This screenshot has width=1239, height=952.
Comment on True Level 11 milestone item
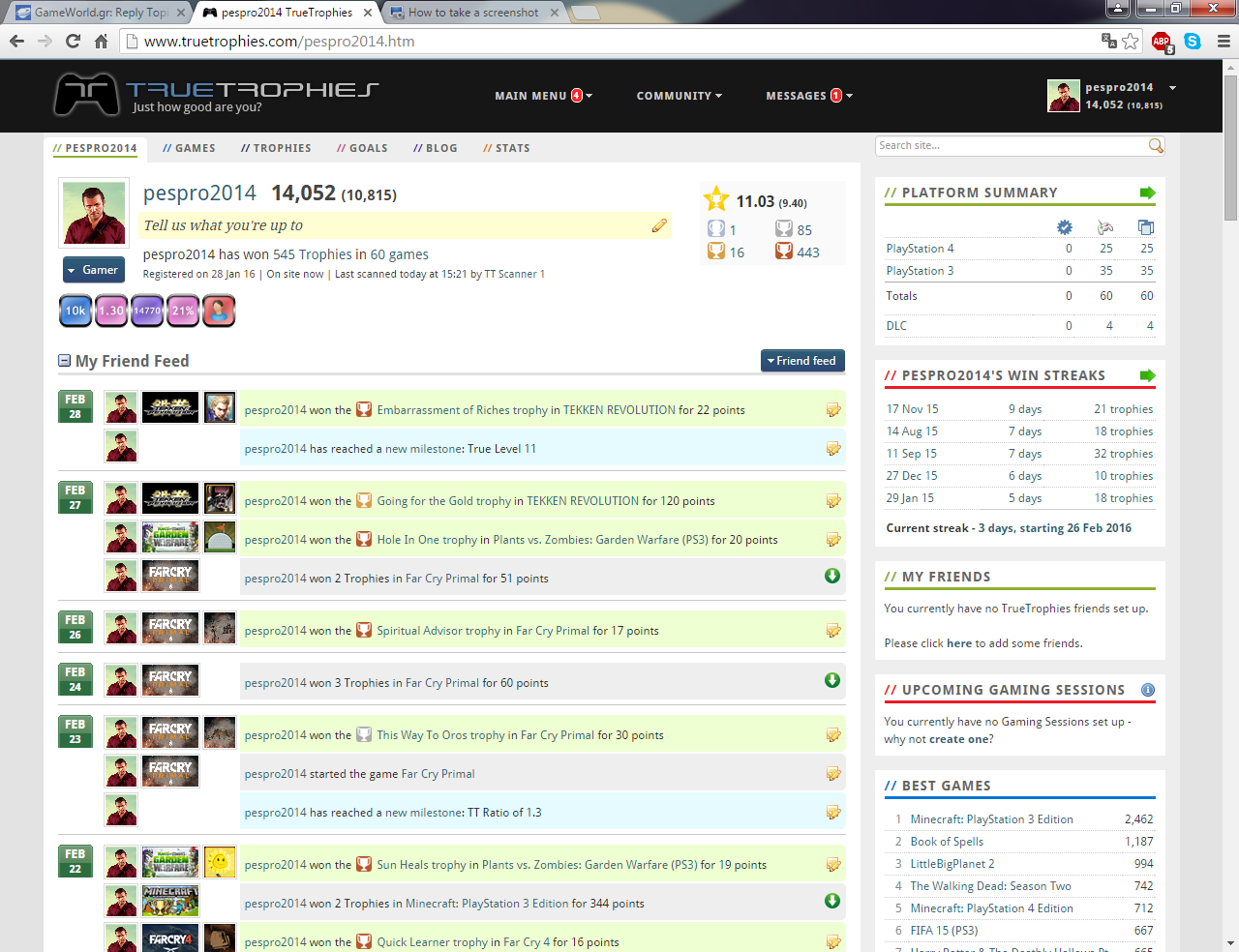click(833, 449)
